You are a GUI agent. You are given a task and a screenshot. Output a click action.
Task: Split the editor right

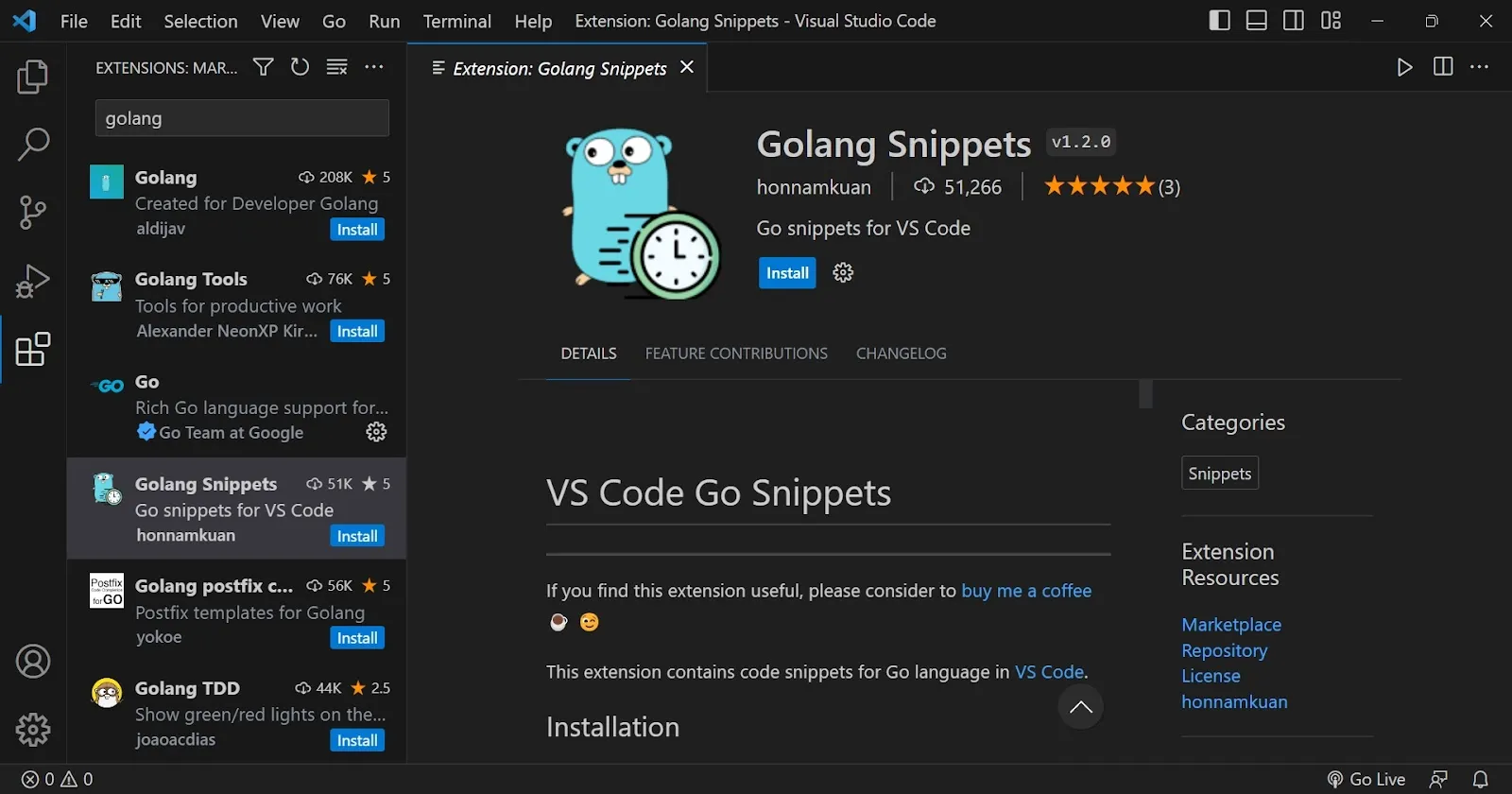(1443, 67)
